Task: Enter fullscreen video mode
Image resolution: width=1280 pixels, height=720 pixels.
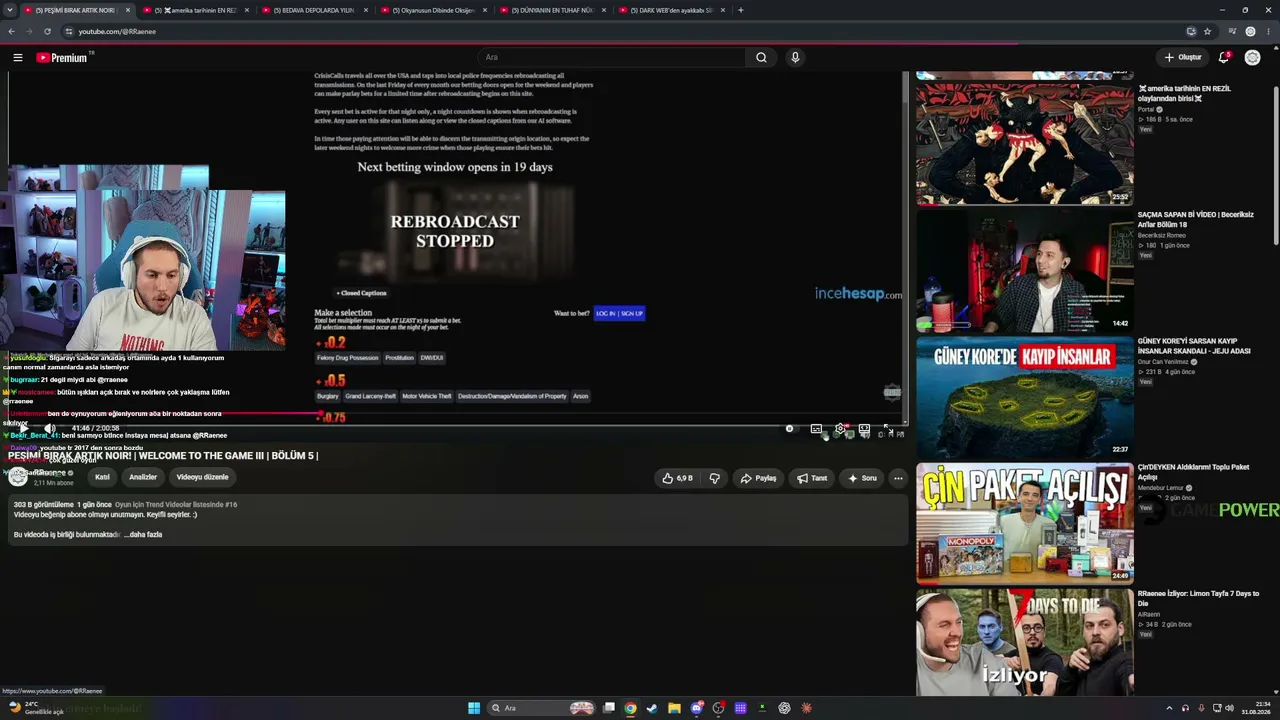Action: [x=888, y=429]
